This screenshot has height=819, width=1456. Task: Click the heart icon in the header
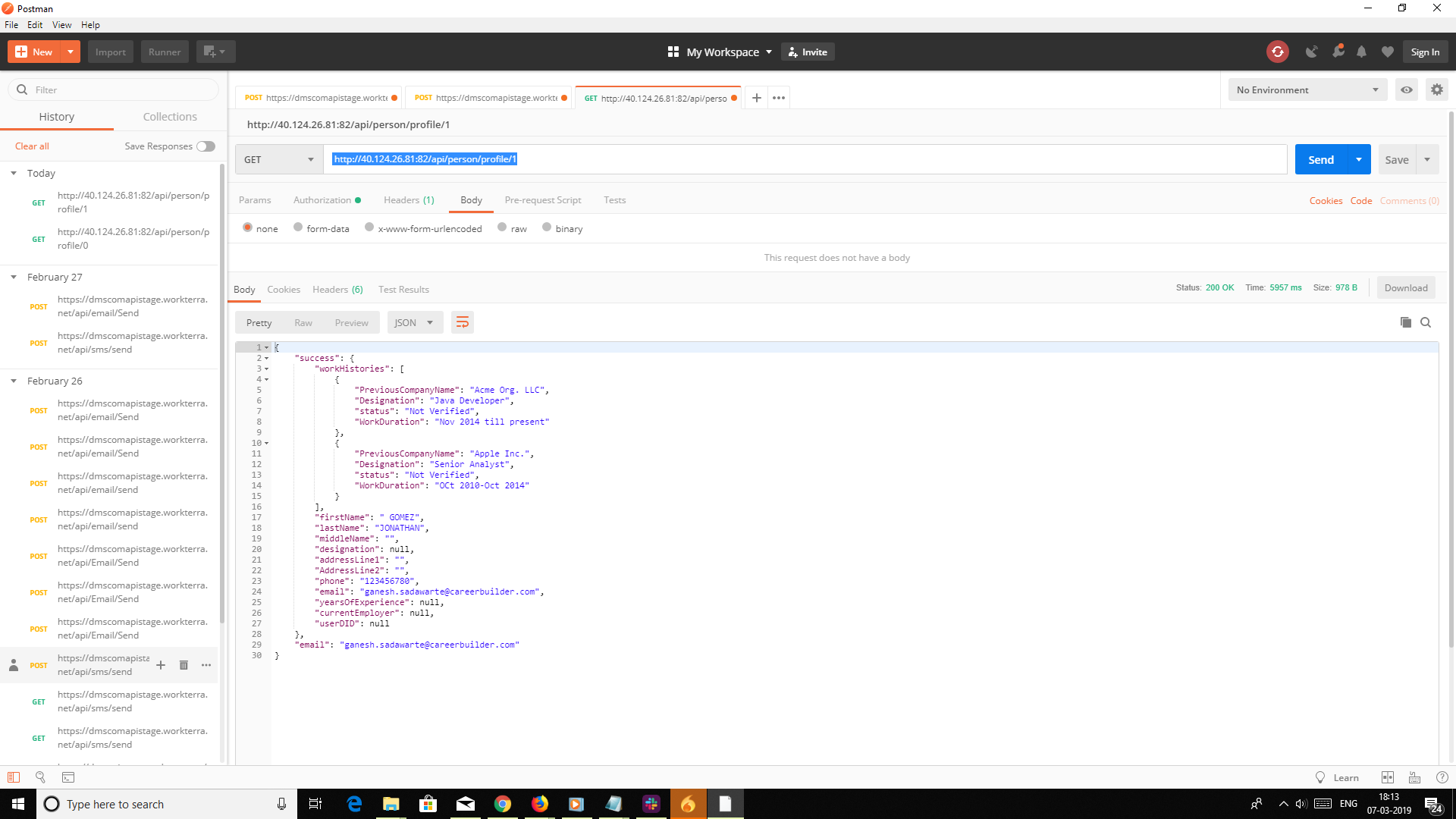point(1388,51)
